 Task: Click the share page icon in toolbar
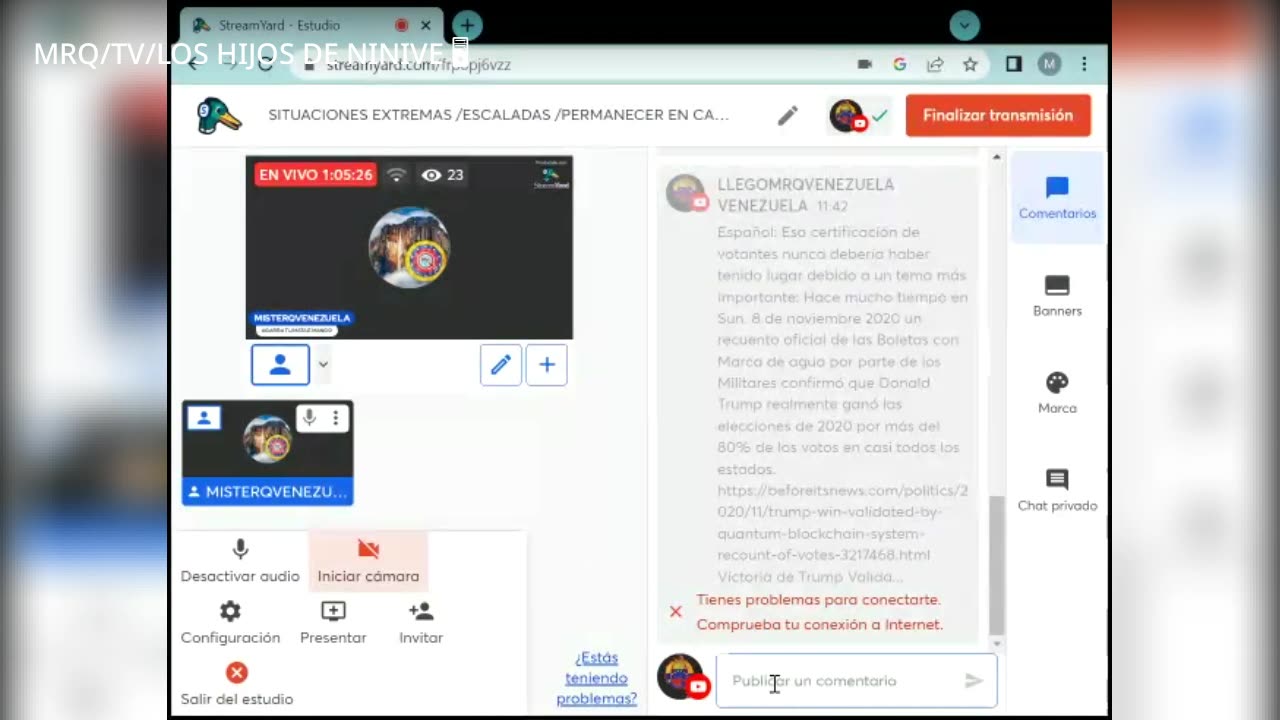pyautogui.click(x=935, y=64)
